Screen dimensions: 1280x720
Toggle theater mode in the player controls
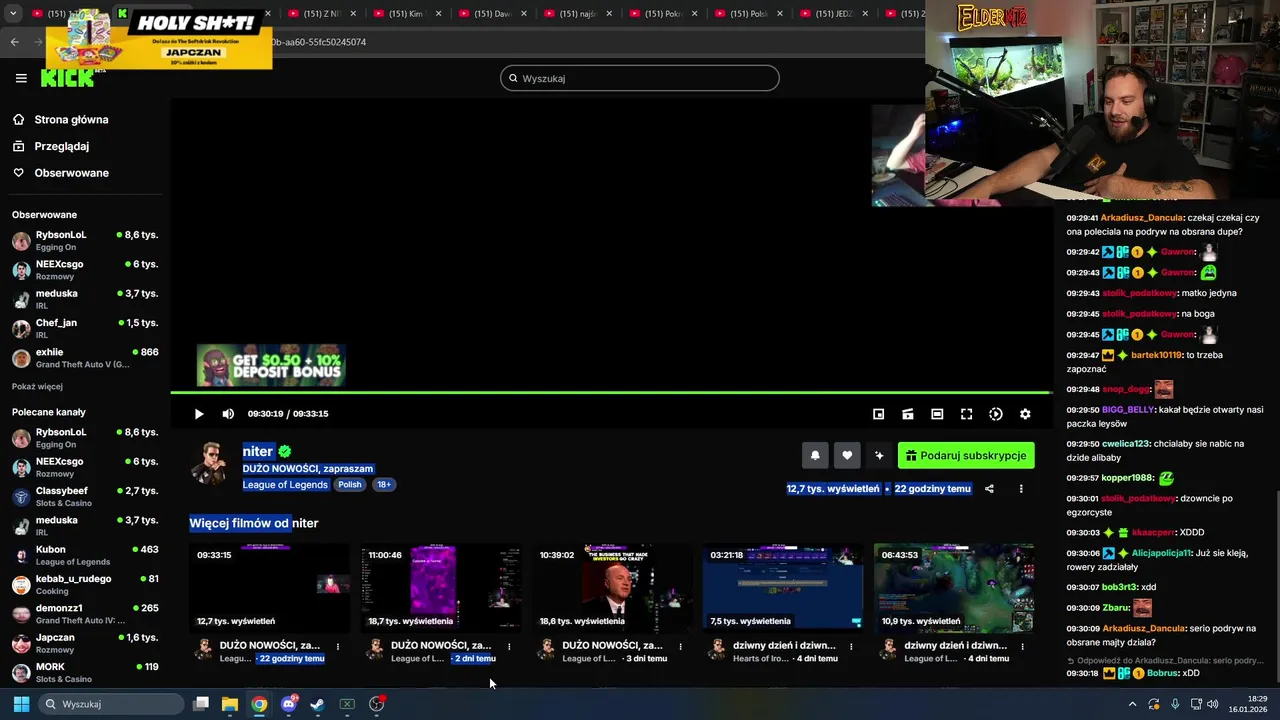(x=937, y=414)
